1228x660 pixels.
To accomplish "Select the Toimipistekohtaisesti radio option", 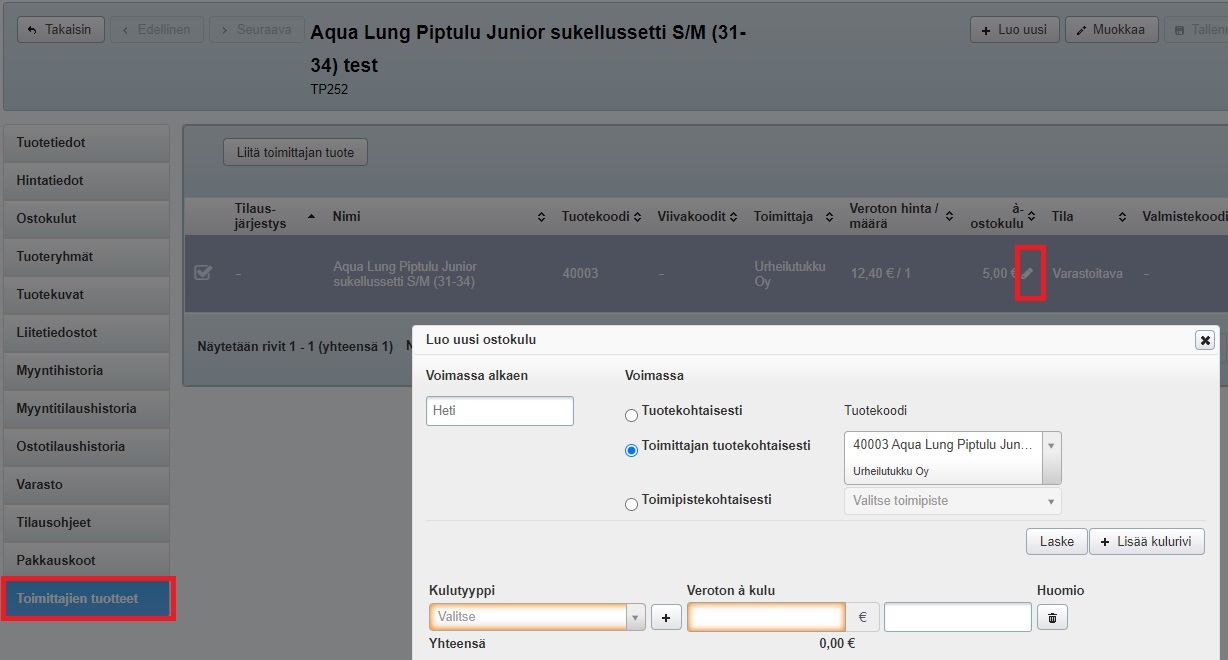I will pyautogui.click(x=631, y=504).
